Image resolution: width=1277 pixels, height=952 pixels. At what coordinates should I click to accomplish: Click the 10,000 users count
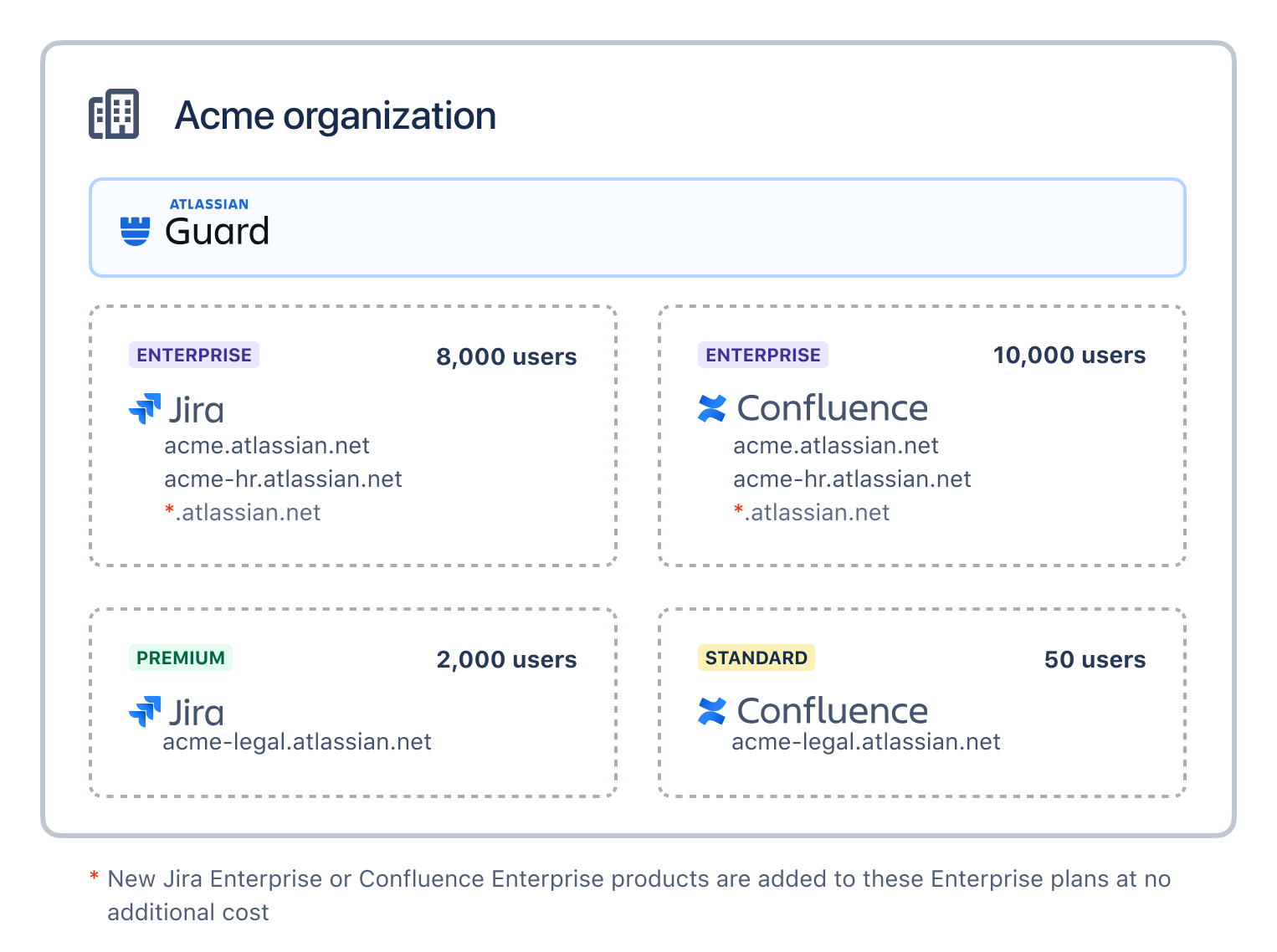[x=1069, y=356]
